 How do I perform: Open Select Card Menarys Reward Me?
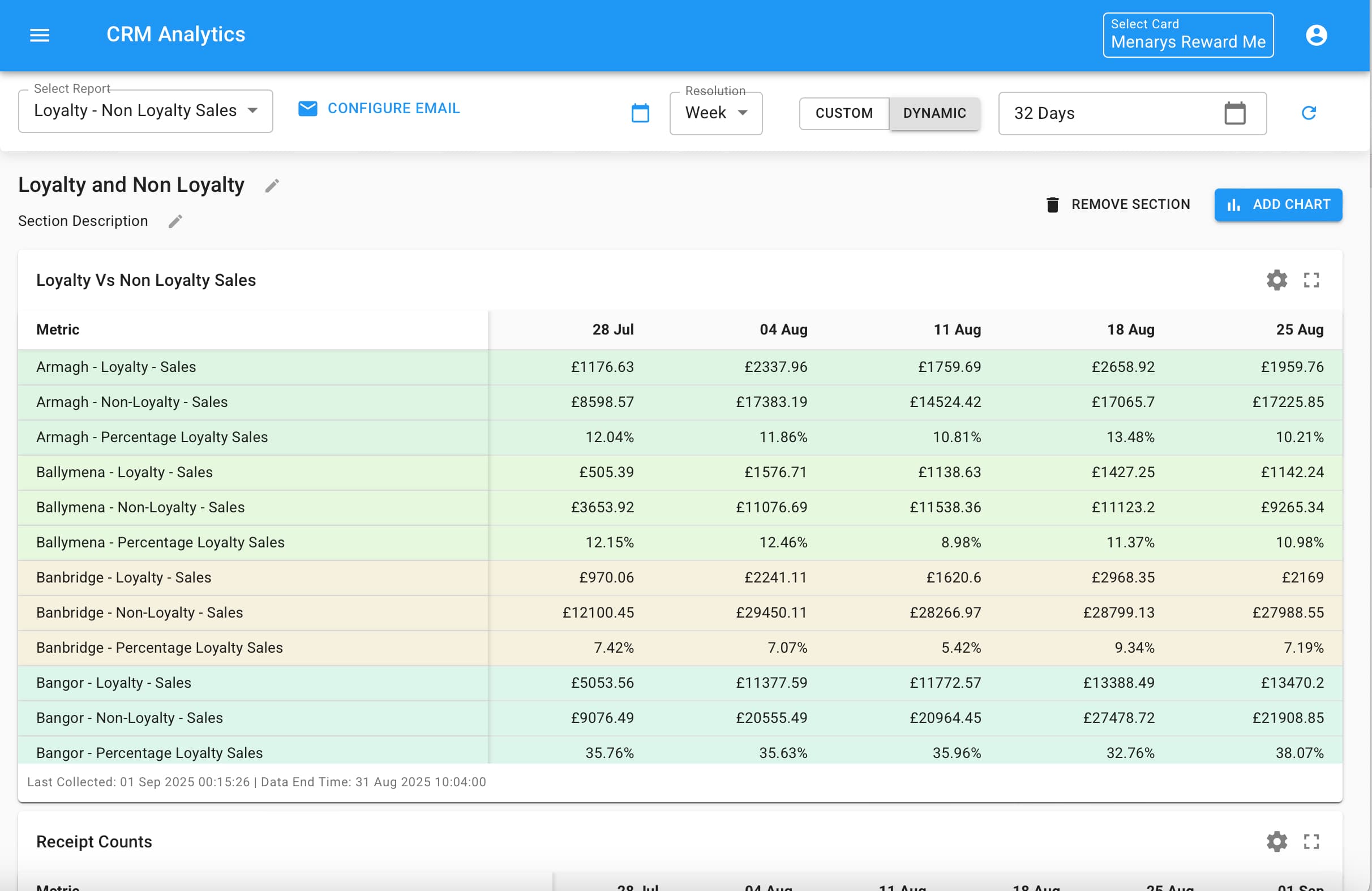(x=1187, y=35)
